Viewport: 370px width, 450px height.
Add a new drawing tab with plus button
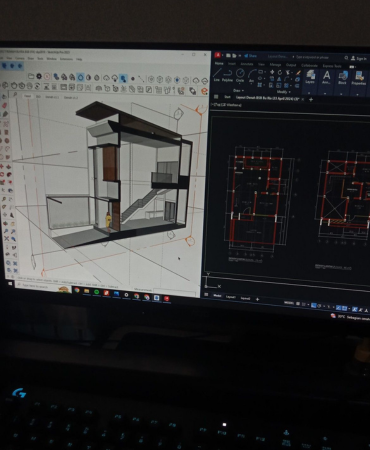(x=311, y=99)
